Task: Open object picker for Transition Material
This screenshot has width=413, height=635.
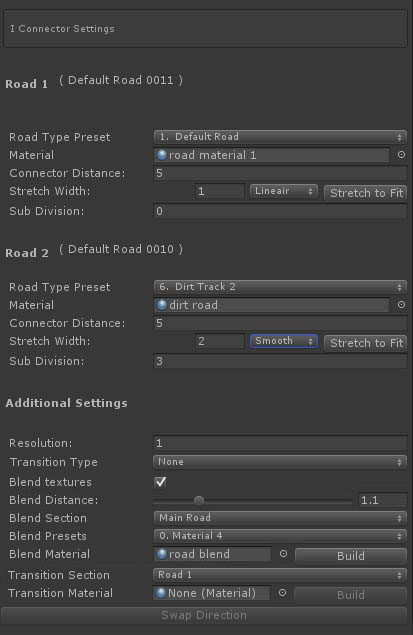Action: click(283, 593)
